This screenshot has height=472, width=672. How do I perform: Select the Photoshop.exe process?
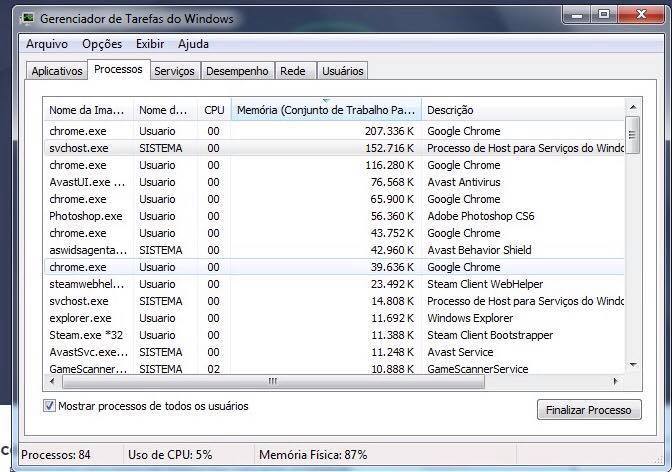pyautogui.click(x=334, y=216)
